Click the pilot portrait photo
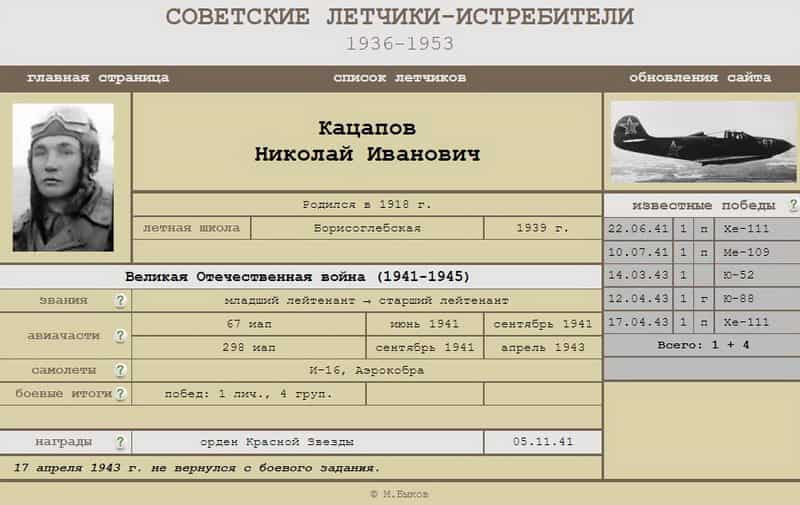 tap(63, 177)
